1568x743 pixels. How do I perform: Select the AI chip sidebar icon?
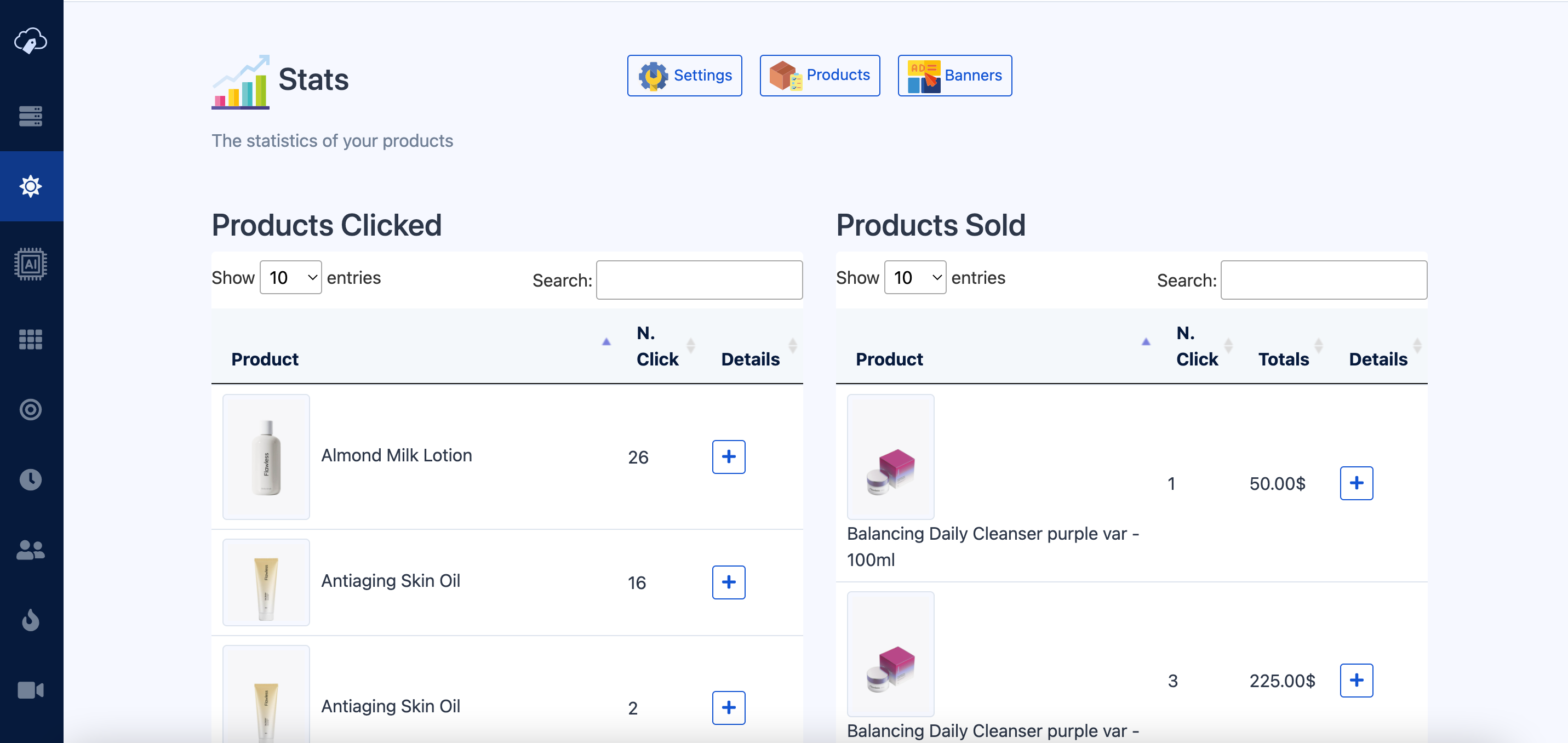[x=31, y=264]
